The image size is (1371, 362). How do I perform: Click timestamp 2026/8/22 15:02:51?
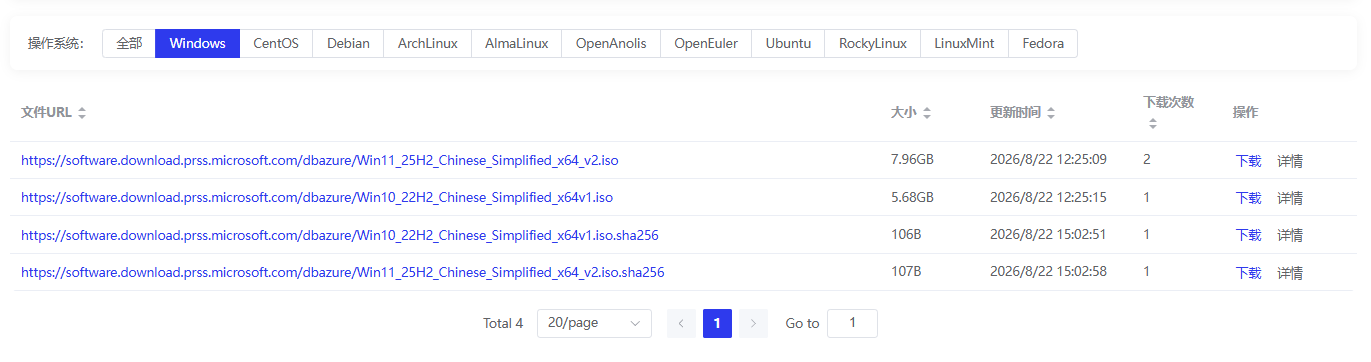[1048, 235]
